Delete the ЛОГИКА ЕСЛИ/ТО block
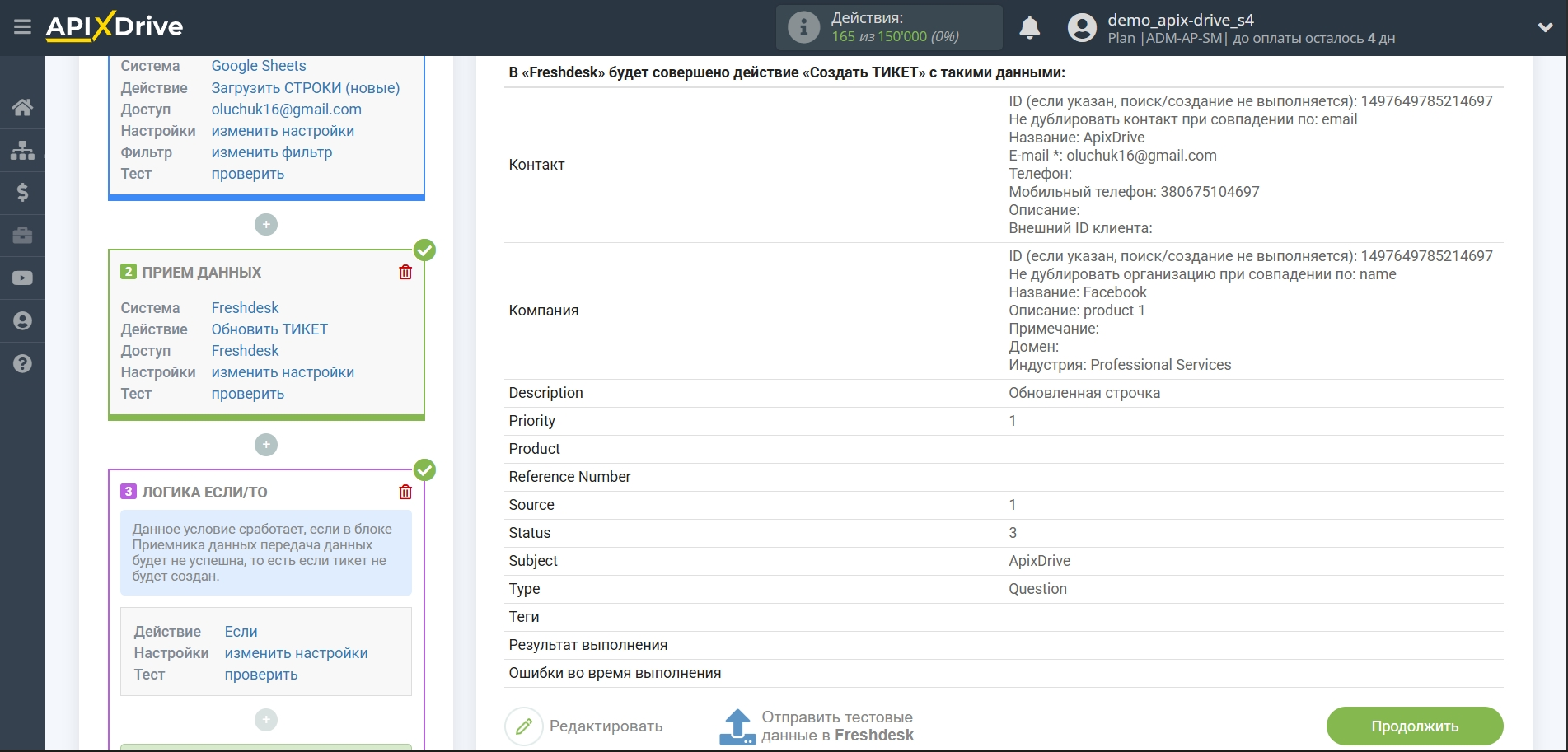This screenshot has width=1568, height=752. (405, 492)
